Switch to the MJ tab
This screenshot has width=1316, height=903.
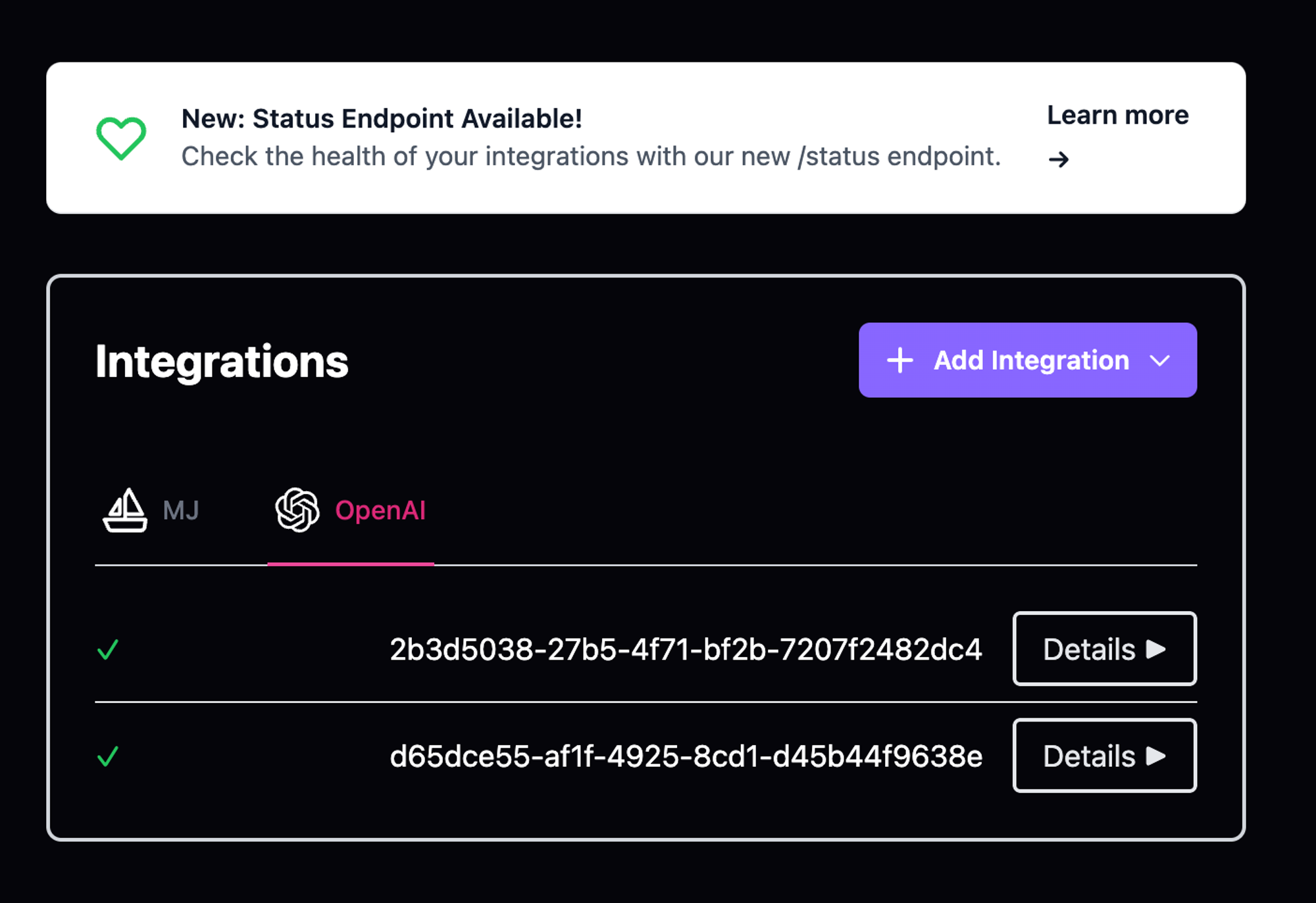tap(153, 510)
